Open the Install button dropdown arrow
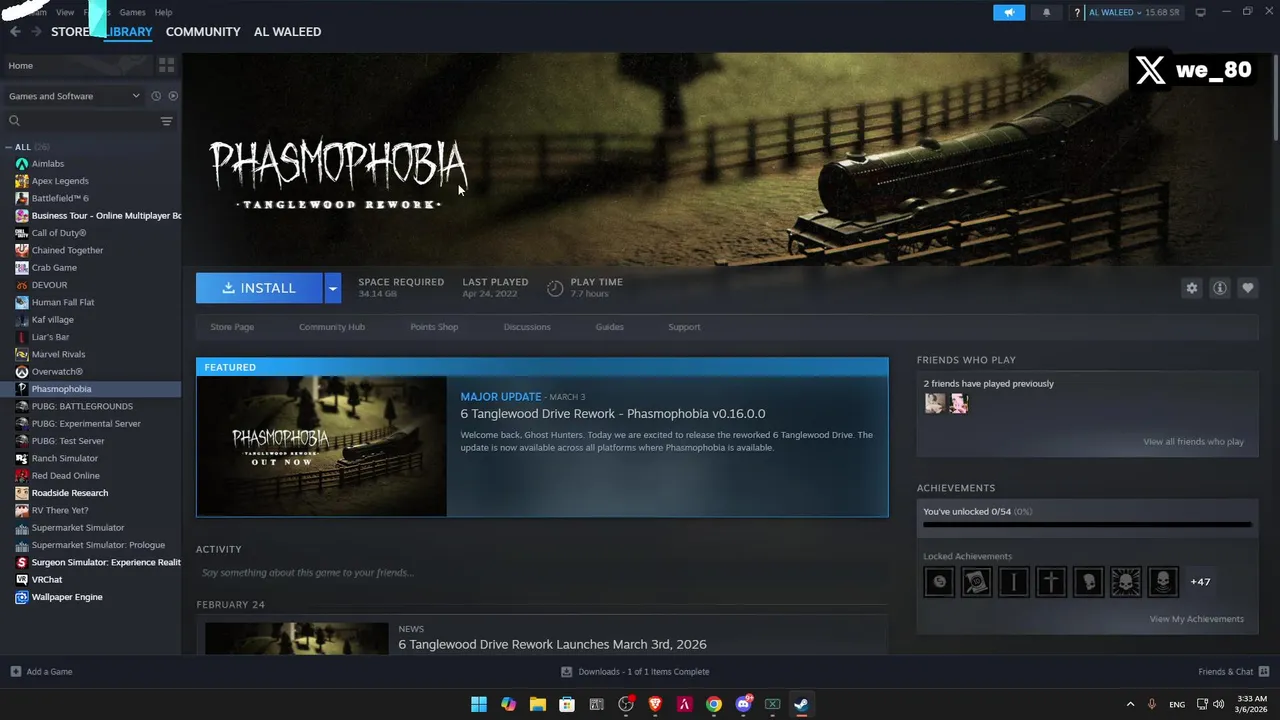The image size is (1280, 720). click(x=333, y=288)
